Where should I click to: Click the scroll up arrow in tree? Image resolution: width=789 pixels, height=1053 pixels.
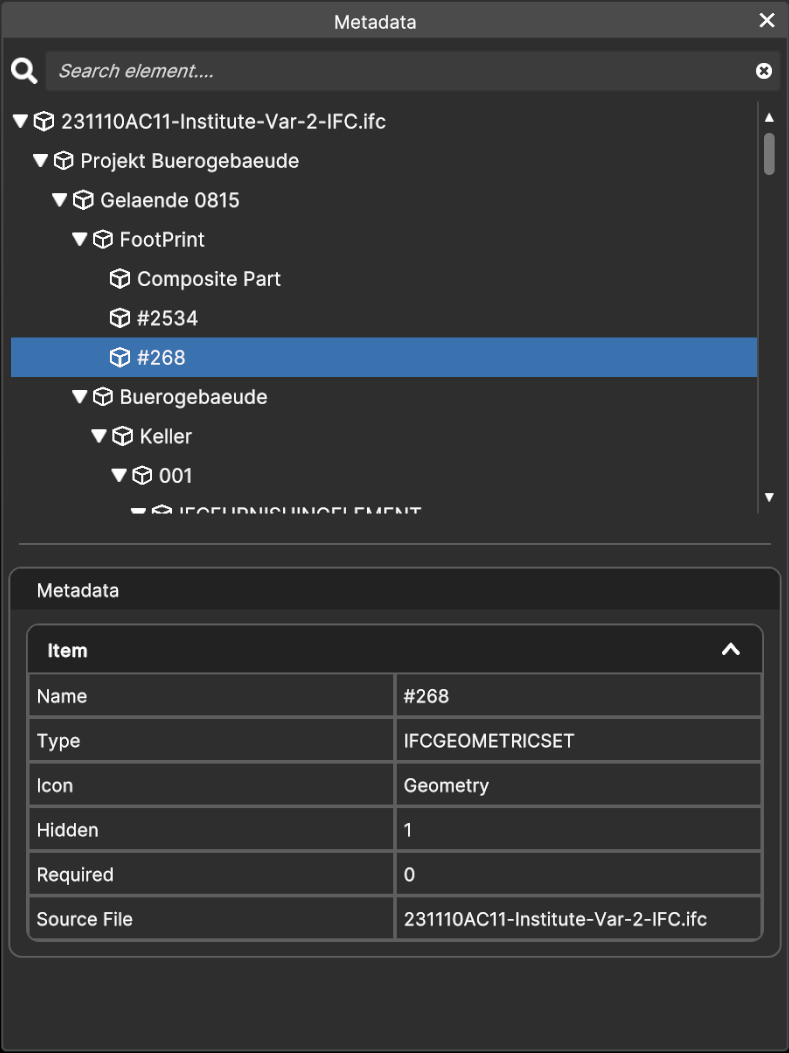pos(769,118)
